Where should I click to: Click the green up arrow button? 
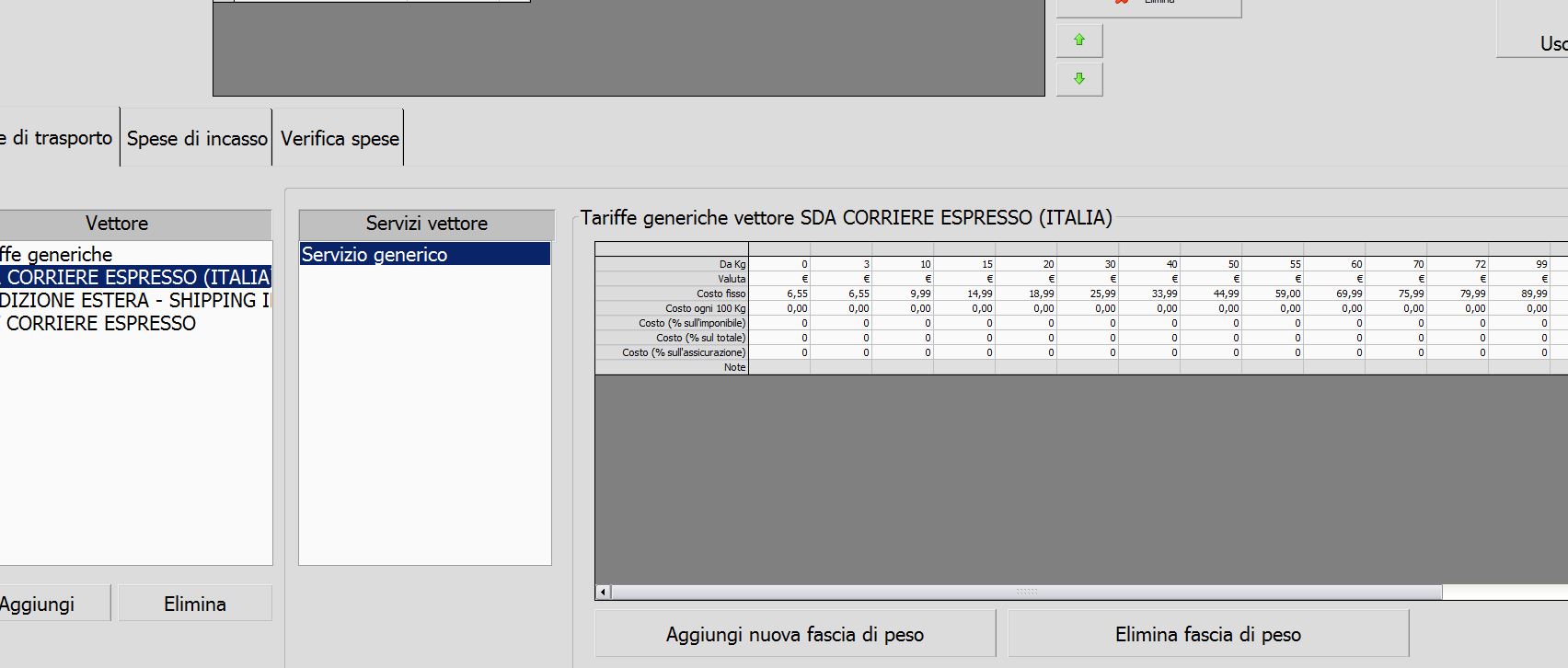click(1079, 40)
